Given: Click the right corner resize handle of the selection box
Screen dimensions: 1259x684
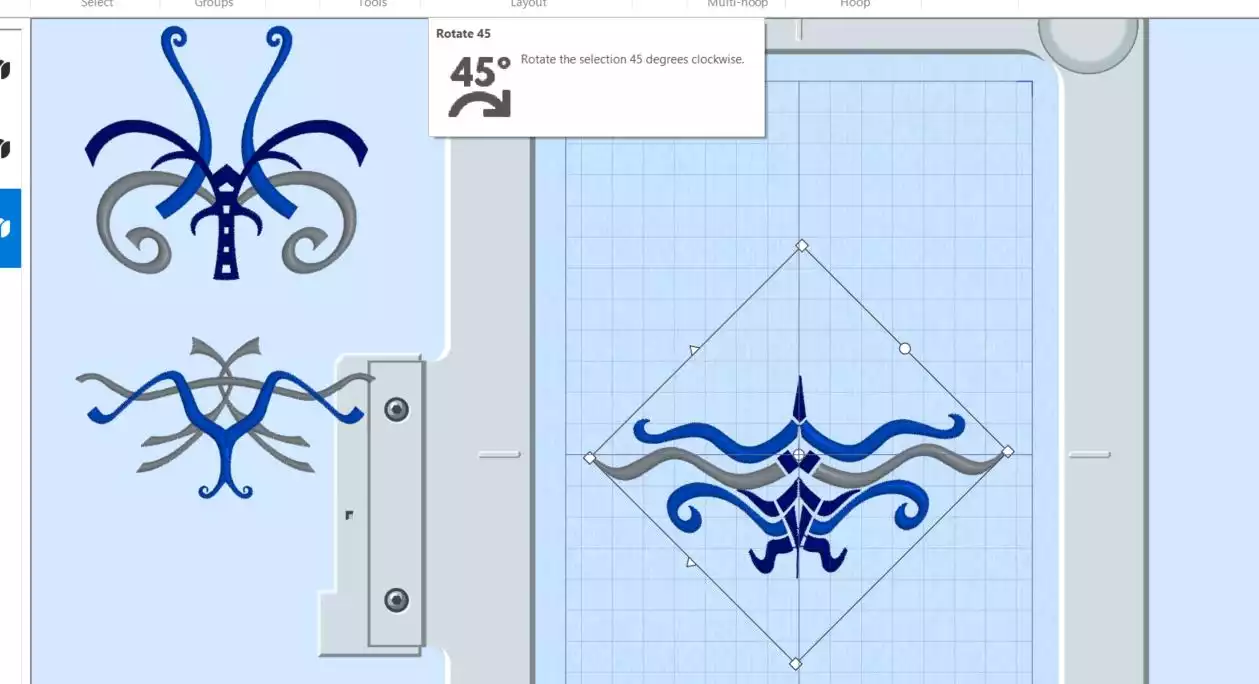Looking at the screenshot, I should click(1008, 452).
